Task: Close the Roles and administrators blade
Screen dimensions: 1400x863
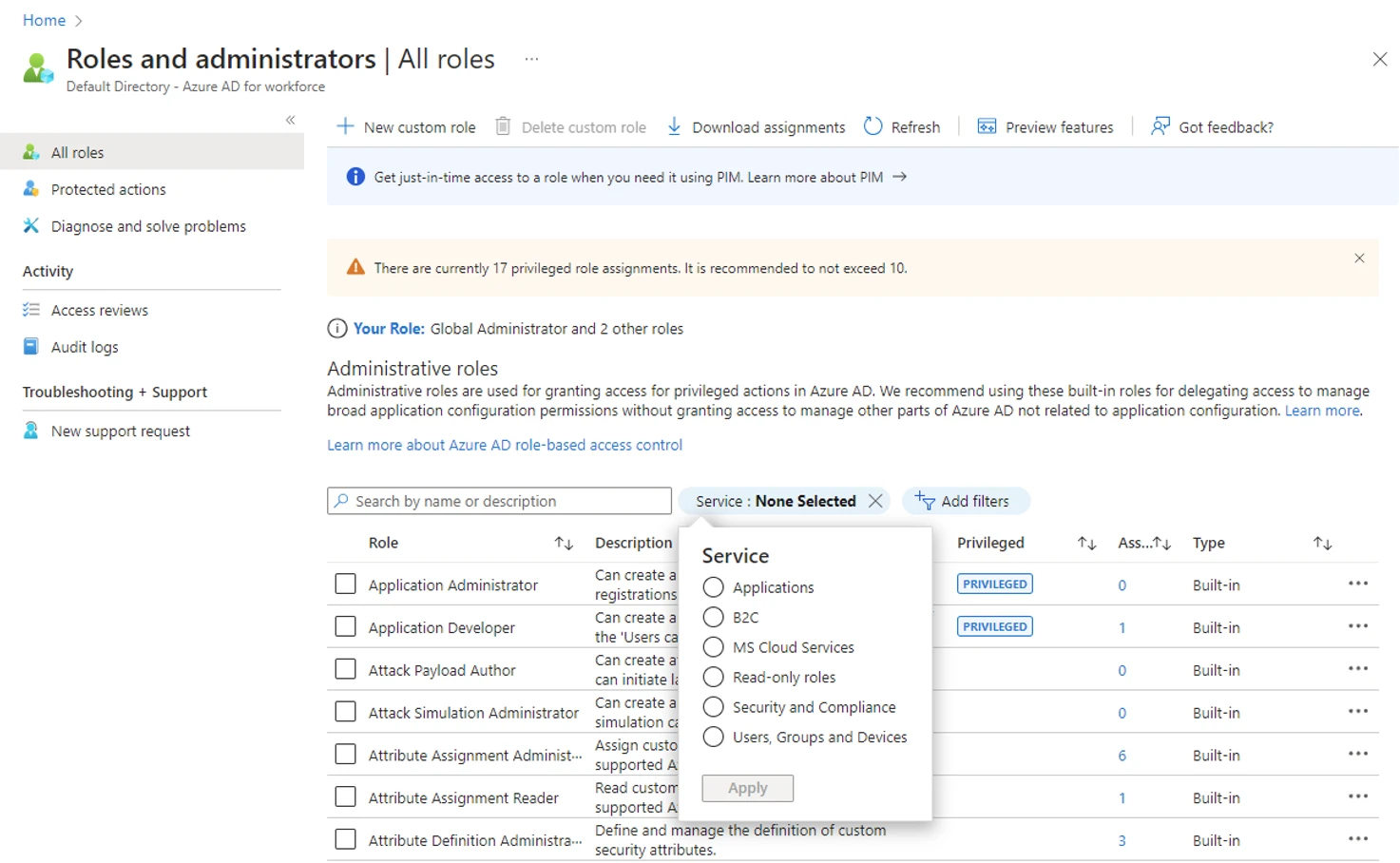Action: click(1380, 59)
